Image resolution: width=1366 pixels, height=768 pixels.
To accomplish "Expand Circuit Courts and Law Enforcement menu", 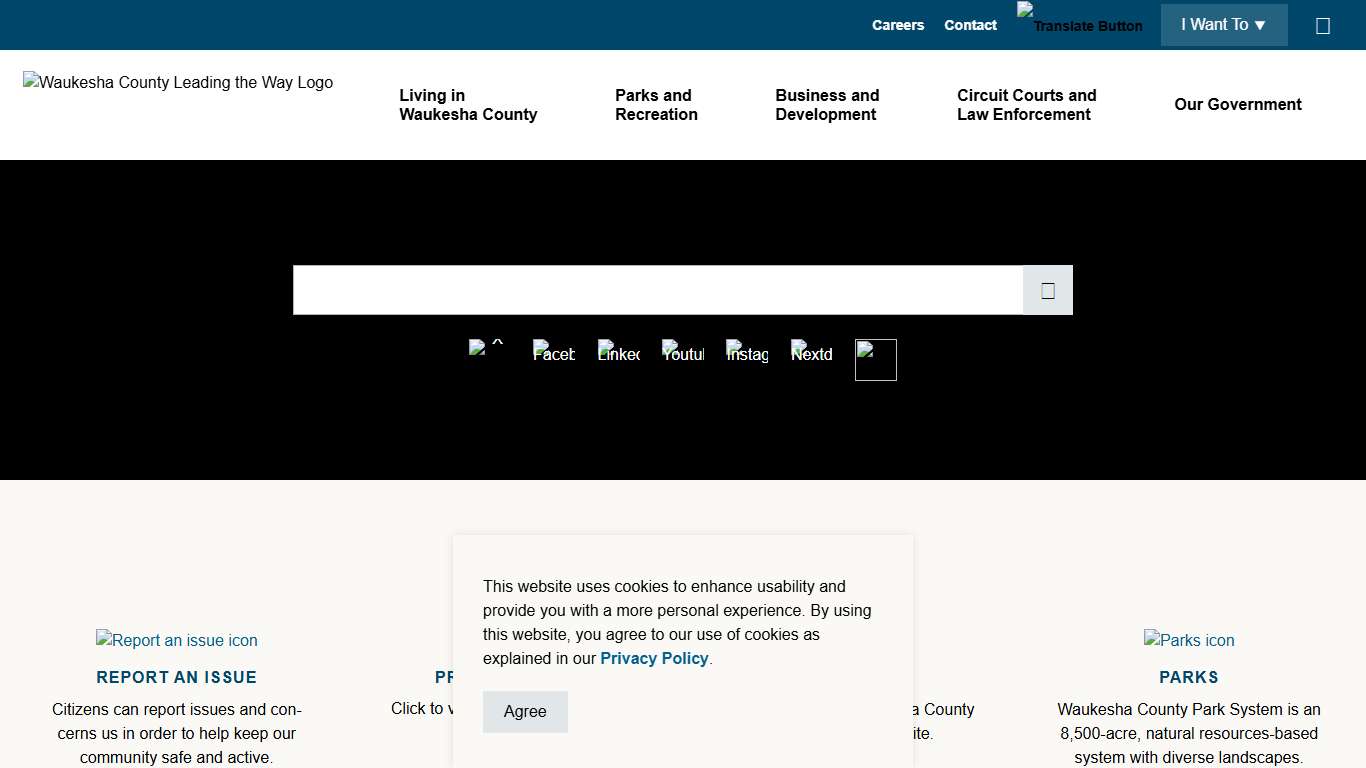I will pos(1026,105).
